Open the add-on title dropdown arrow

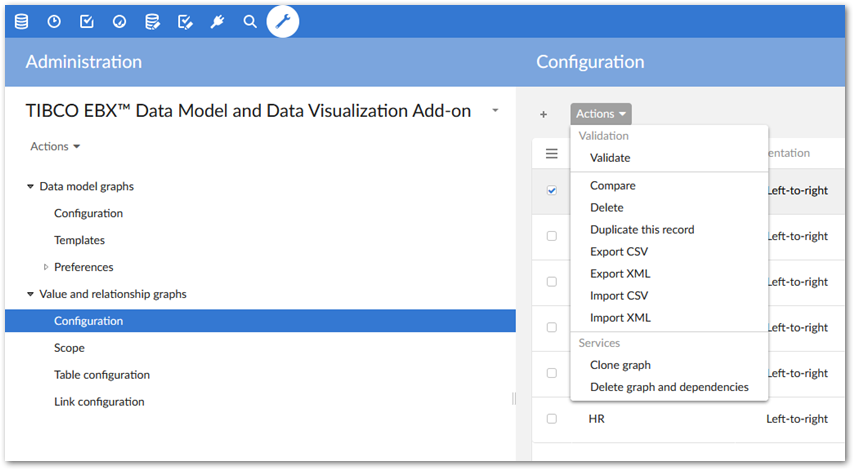(495, 111)
